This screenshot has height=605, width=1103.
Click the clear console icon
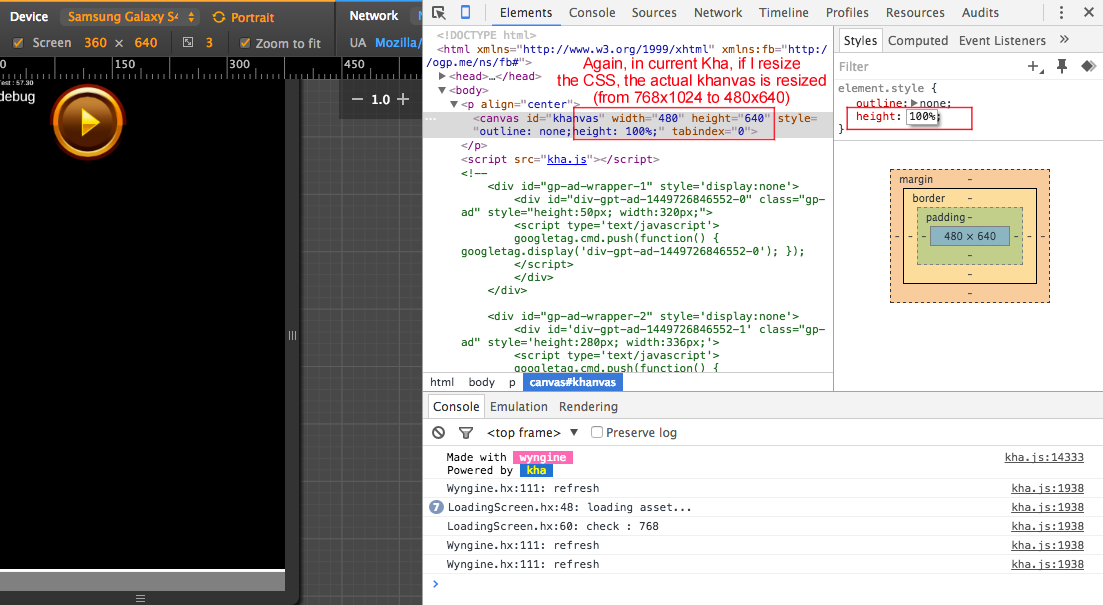click(438, 432)
